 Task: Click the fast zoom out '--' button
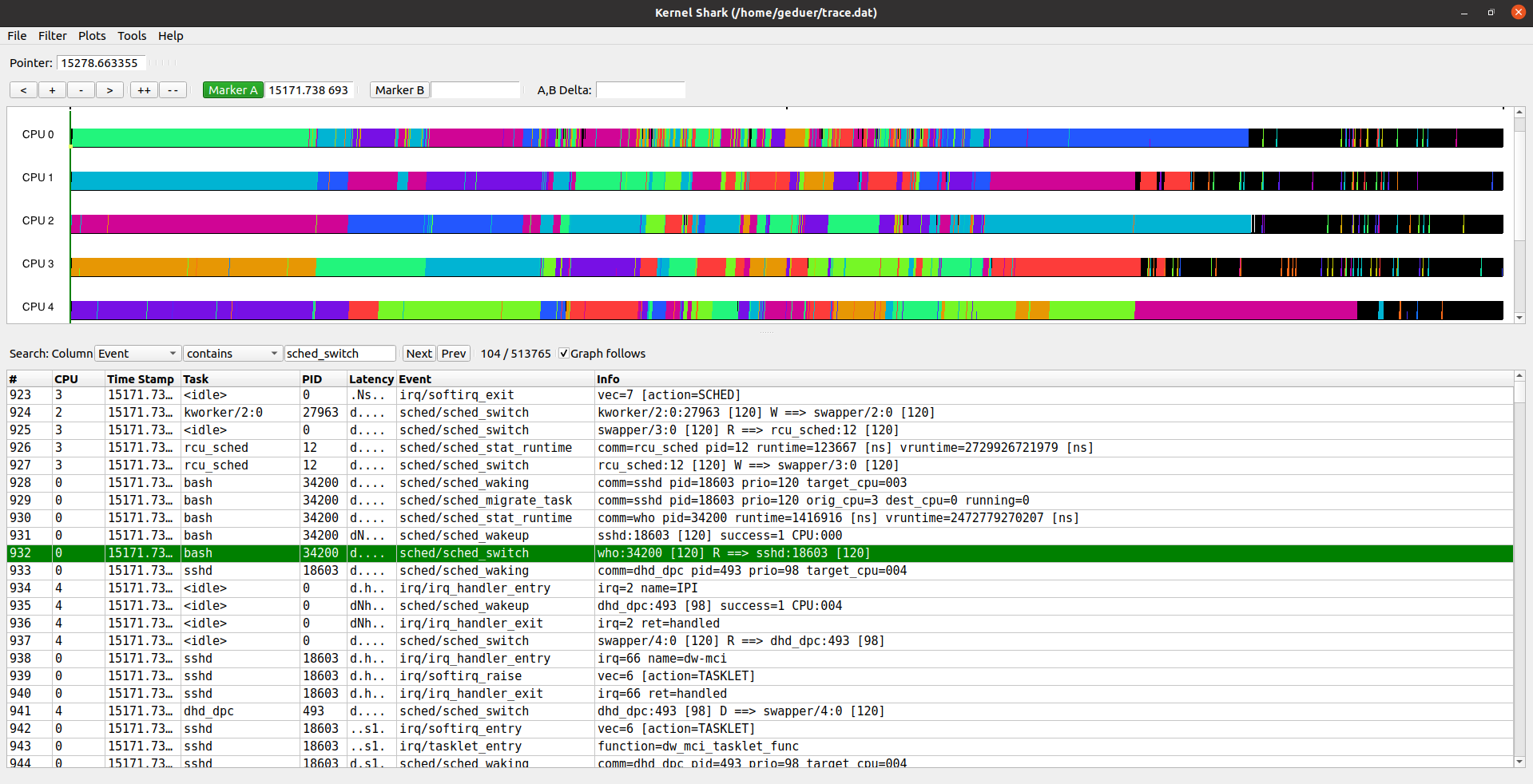click(x=173, y=90)
